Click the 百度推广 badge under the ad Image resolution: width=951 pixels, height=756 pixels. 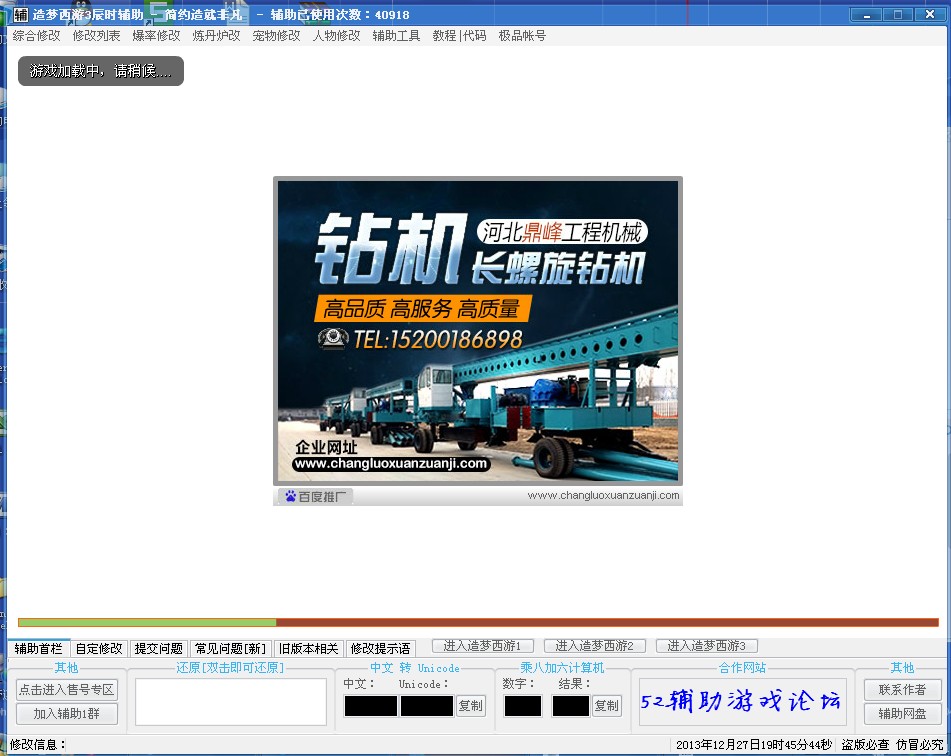316,496
